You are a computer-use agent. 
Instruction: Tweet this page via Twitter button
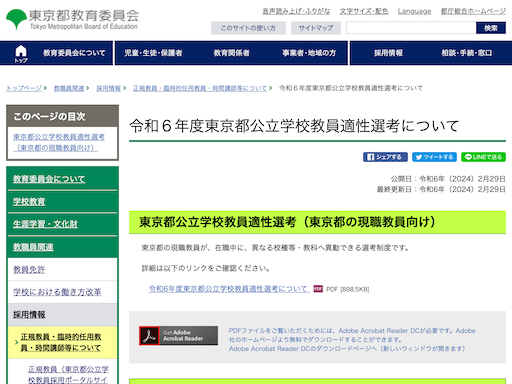click(x=434, y=157)
